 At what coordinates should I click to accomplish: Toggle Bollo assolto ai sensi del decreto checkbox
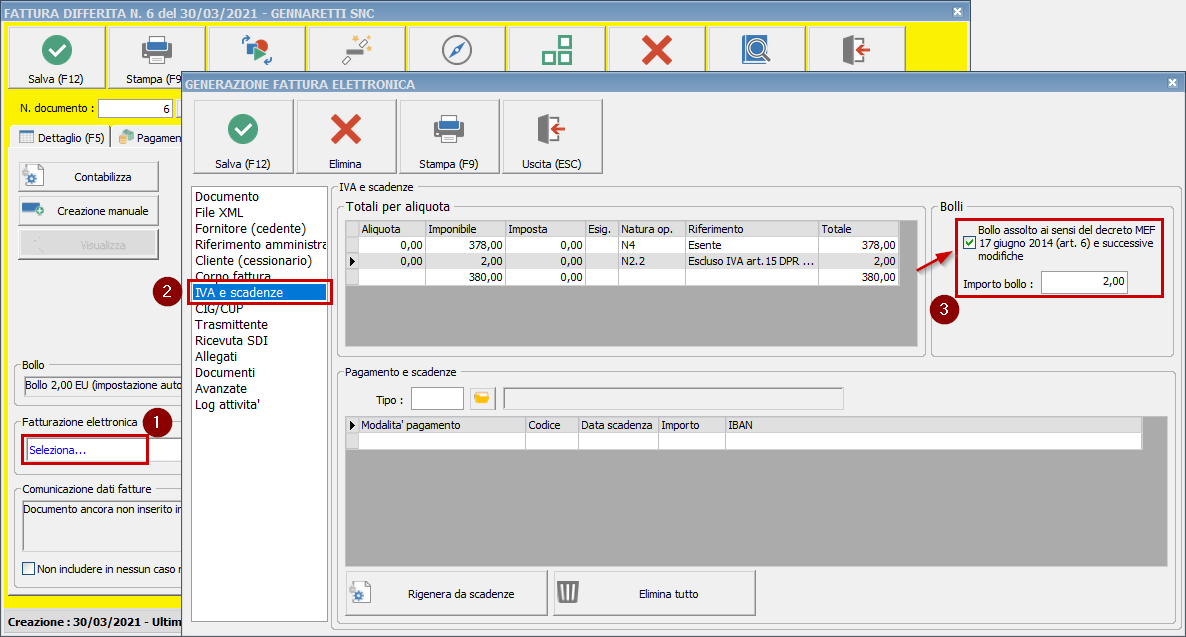[x=970, y=243]
